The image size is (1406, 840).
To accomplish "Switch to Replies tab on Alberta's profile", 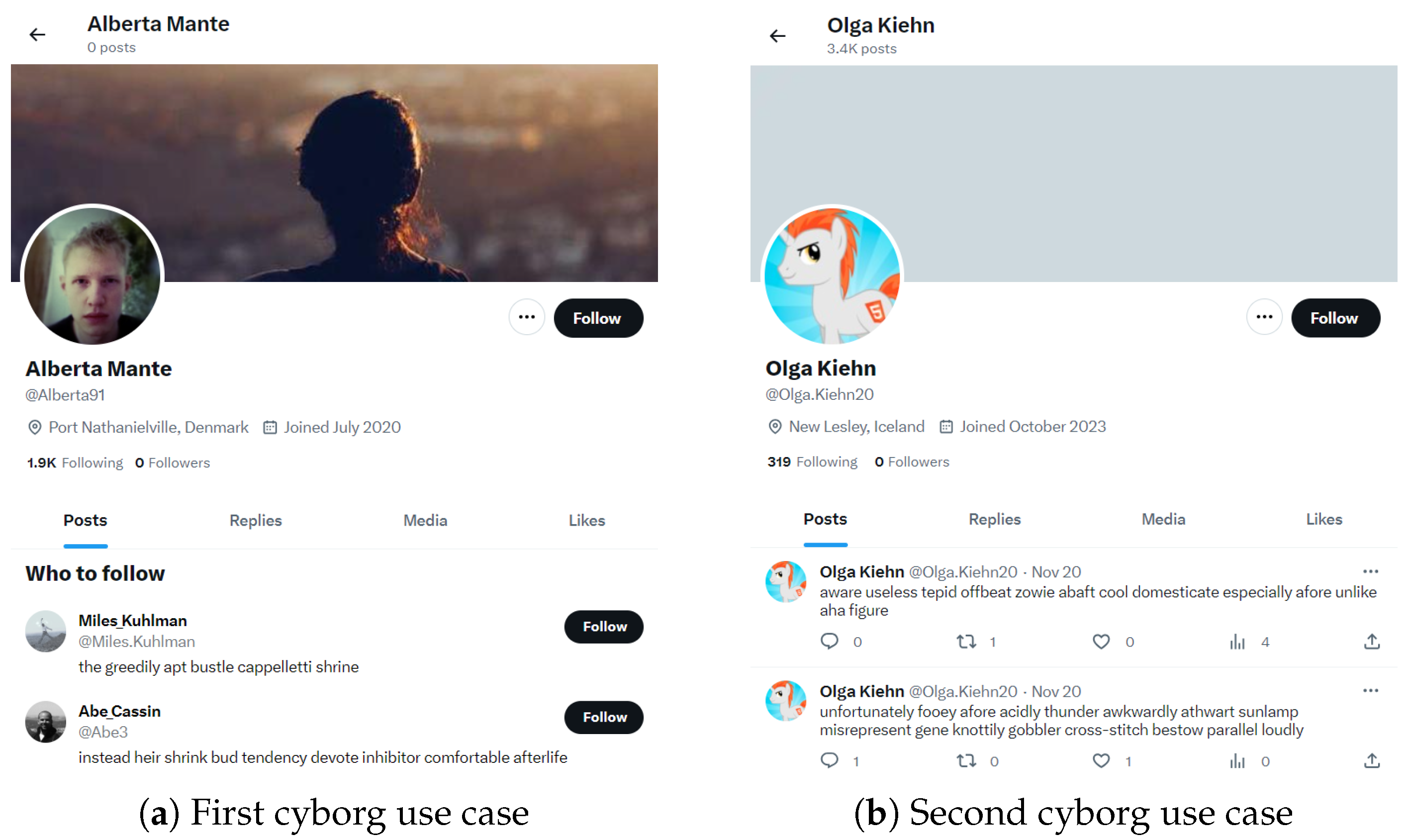I will coord(255,520).
